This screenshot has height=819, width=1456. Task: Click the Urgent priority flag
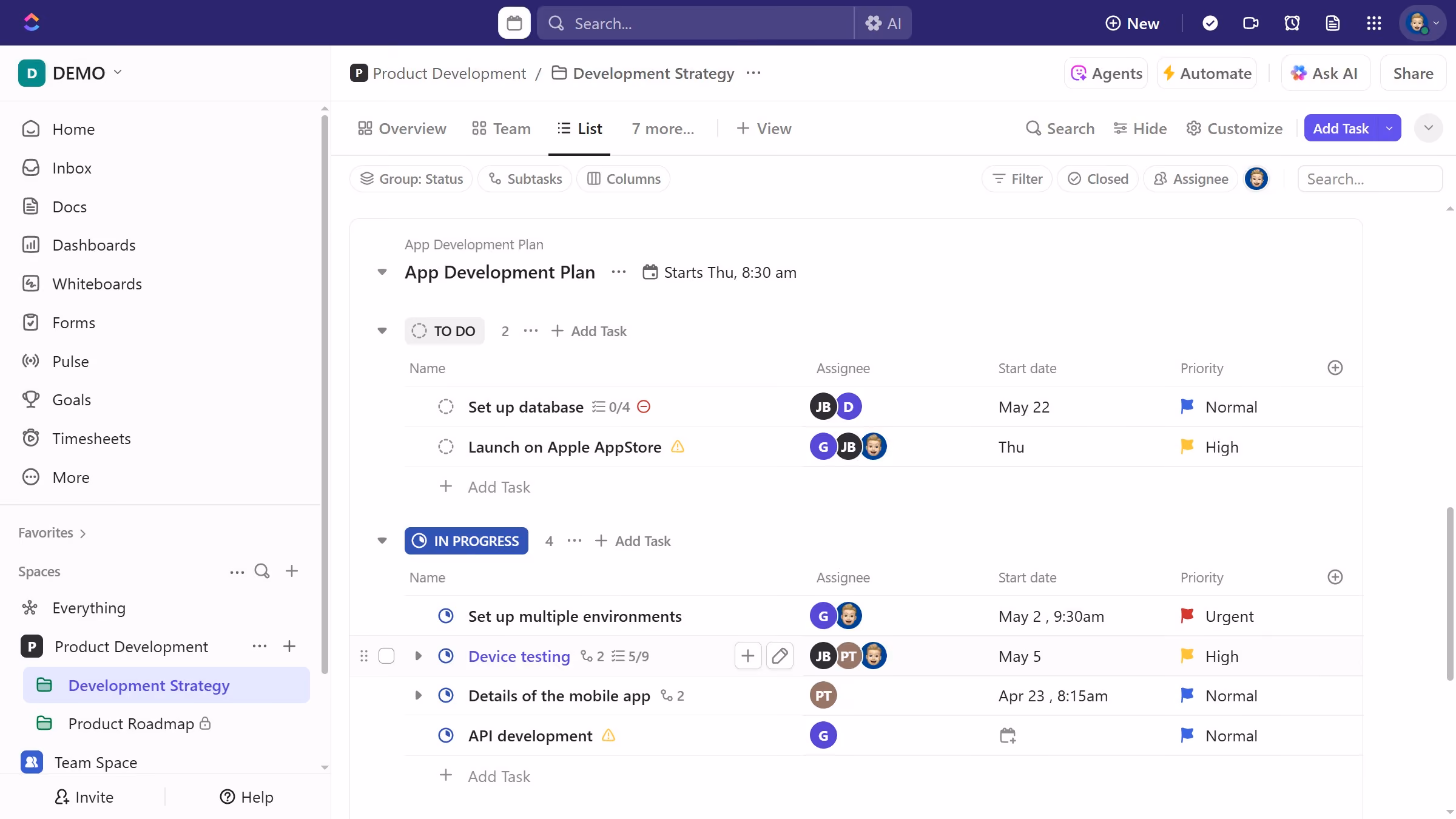tap(1187, 616)
